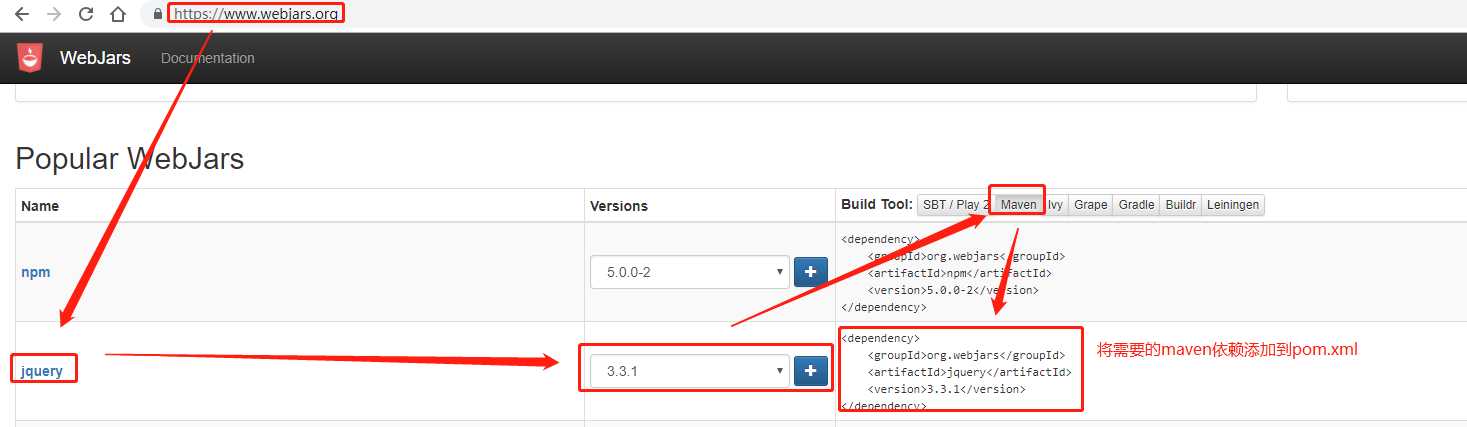Click the jquery version 3.3.1 snippet line
1467x427 pixels.
pyautogui.click(x=946, y=389)
